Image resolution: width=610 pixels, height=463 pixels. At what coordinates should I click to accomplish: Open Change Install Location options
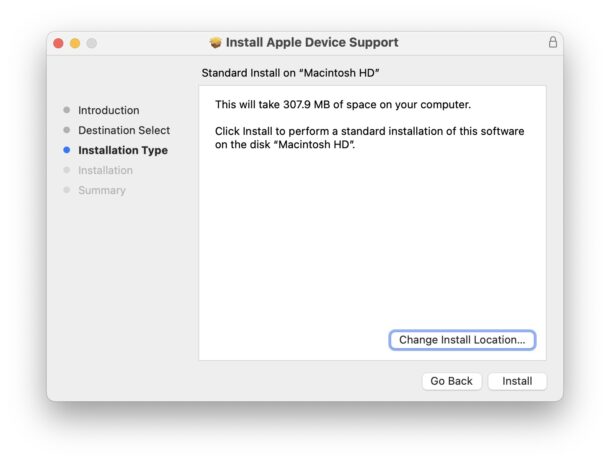tap(462, 340)
